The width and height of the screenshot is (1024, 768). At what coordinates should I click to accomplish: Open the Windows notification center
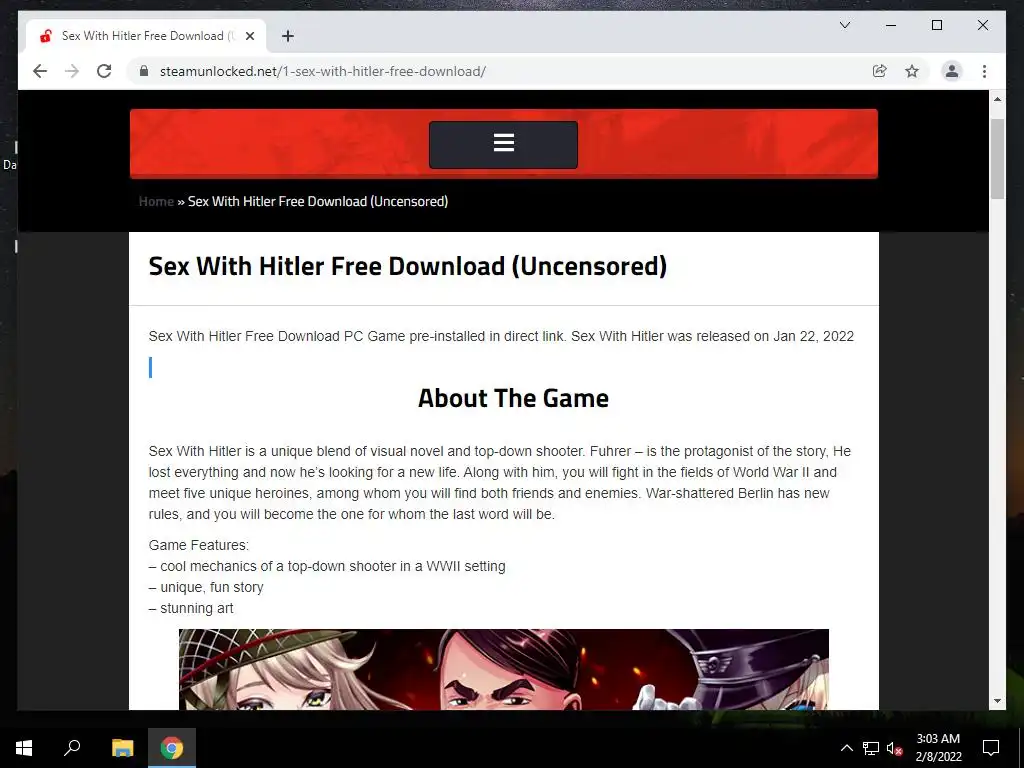991,747
